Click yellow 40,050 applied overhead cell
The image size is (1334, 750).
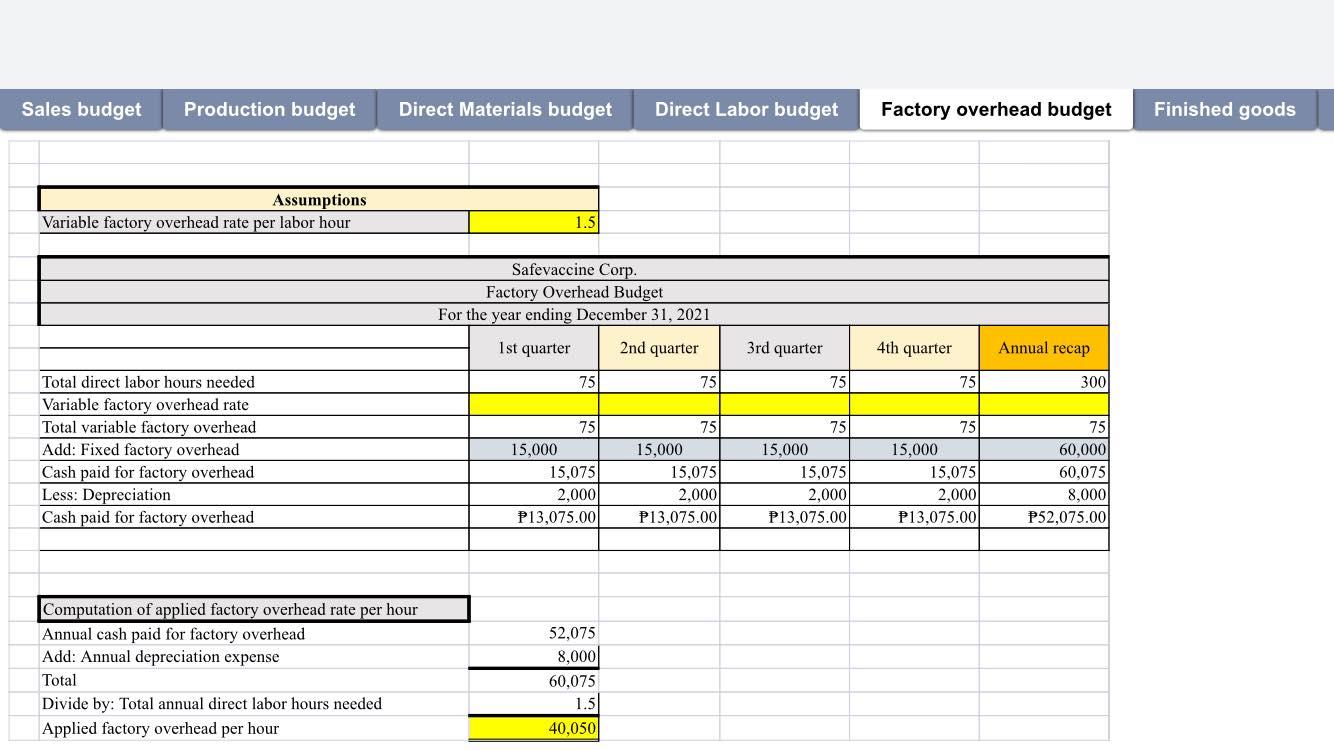(x=534, y=728)
